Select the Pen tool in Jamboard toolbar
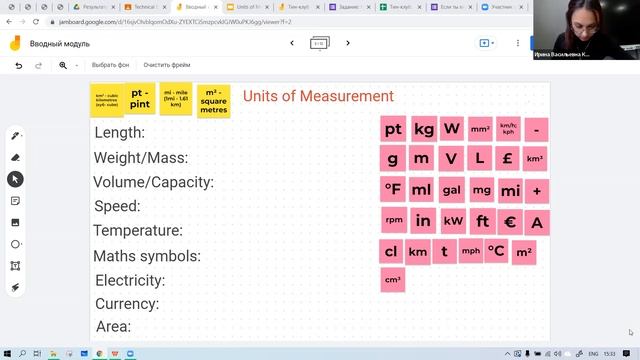Screen dimensions: 640x360 point(15,136)
